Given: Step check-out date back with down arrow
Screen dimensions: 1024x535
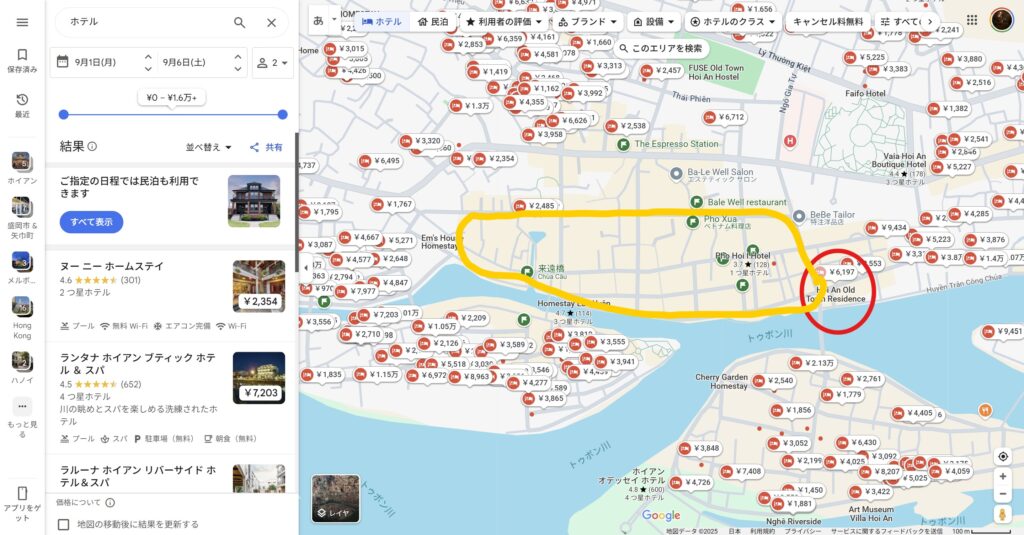Looking at the screenshot, I should [238, 69].
